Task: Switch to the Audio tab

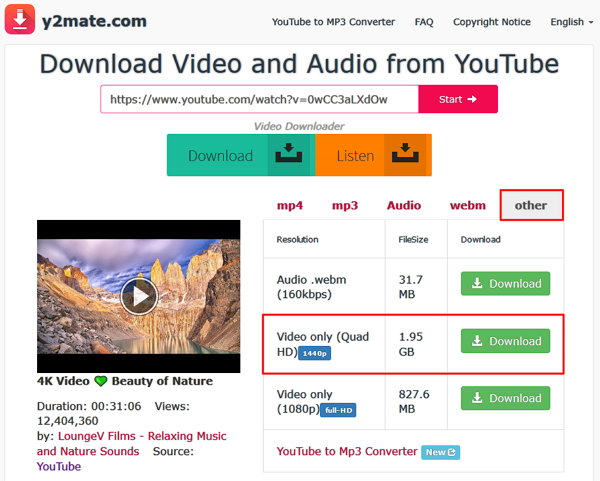Action: click(404, 205)
